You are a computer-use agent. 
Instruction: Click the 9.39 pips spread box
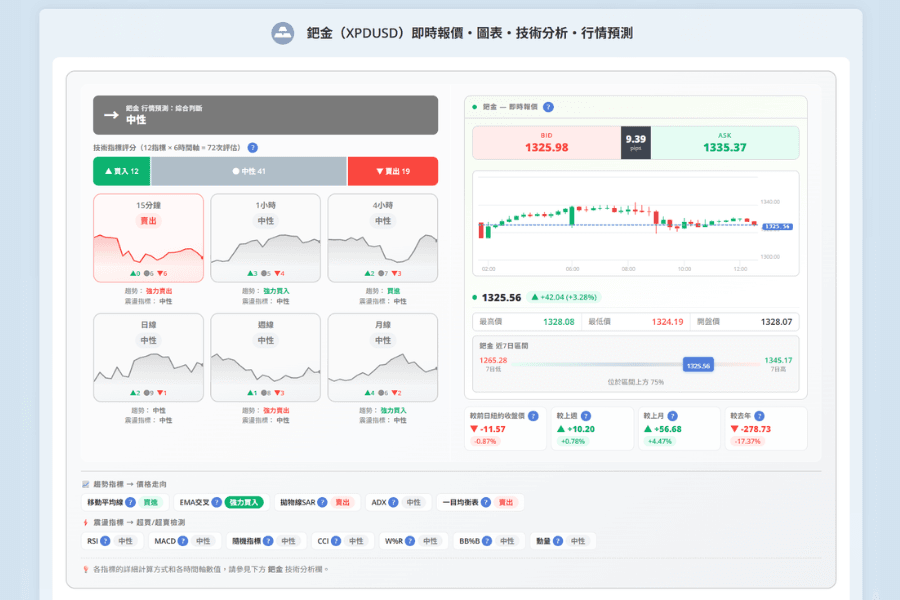point(636,142)
